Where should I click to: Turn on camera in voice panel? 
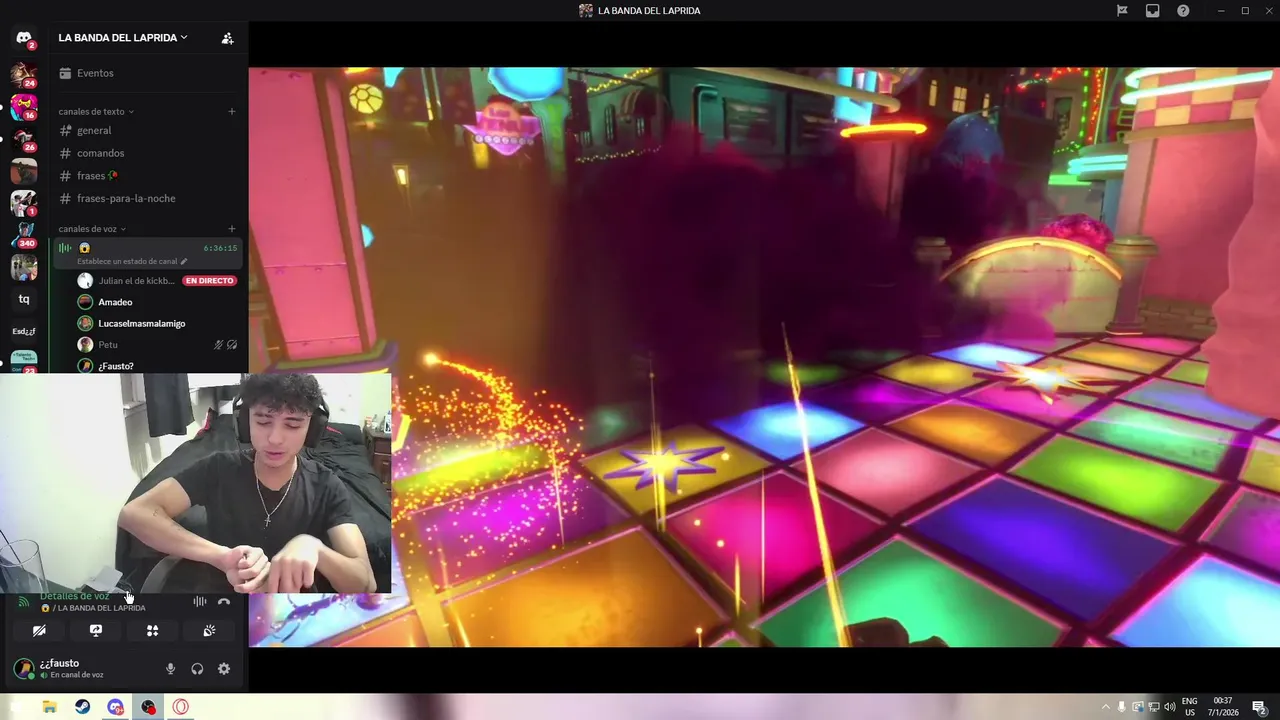(39, 631)
